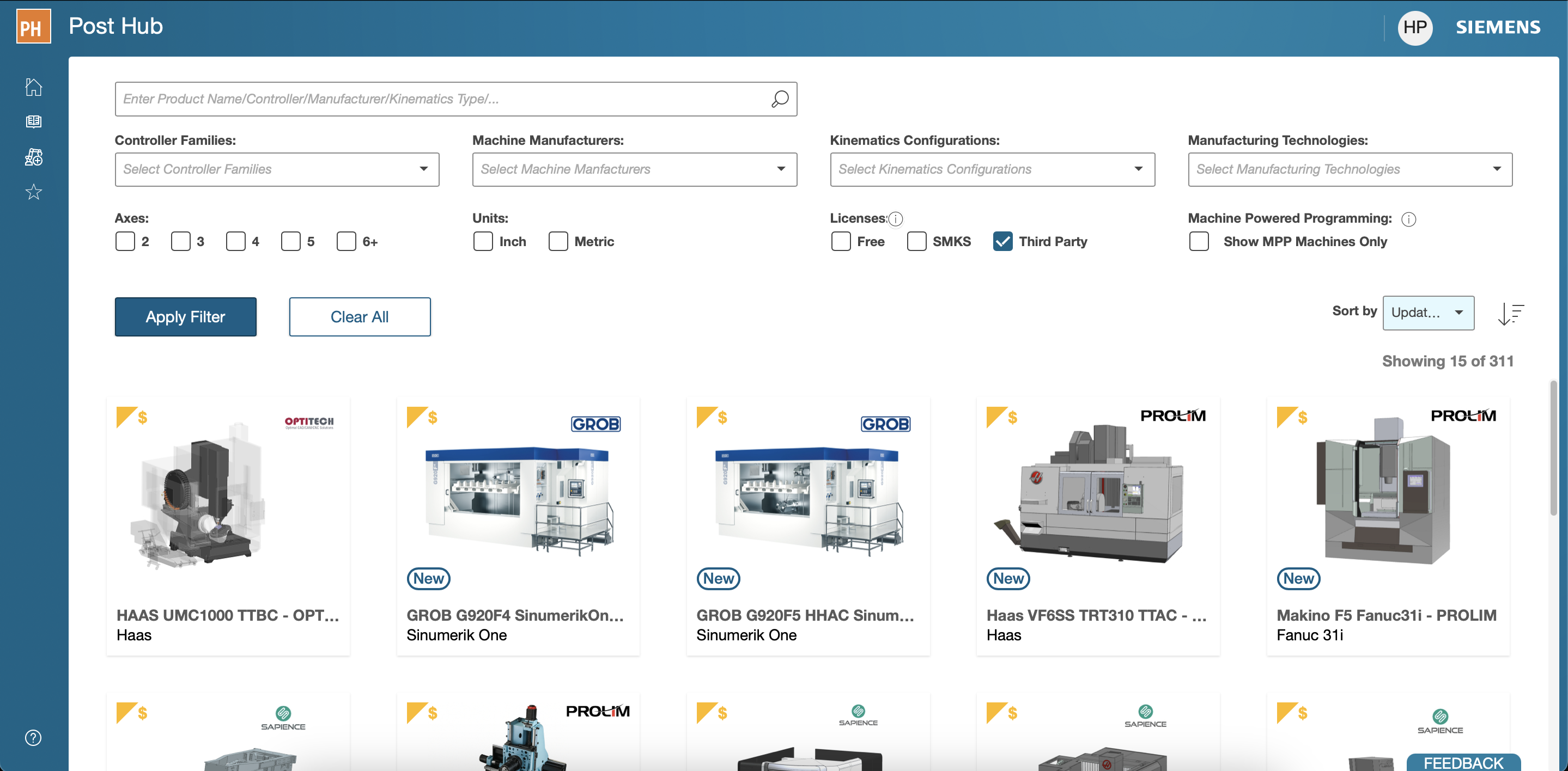This screenshot has height=771, width=1568.
Task: Click the Clear All button
Action: [x=359, y=316]
